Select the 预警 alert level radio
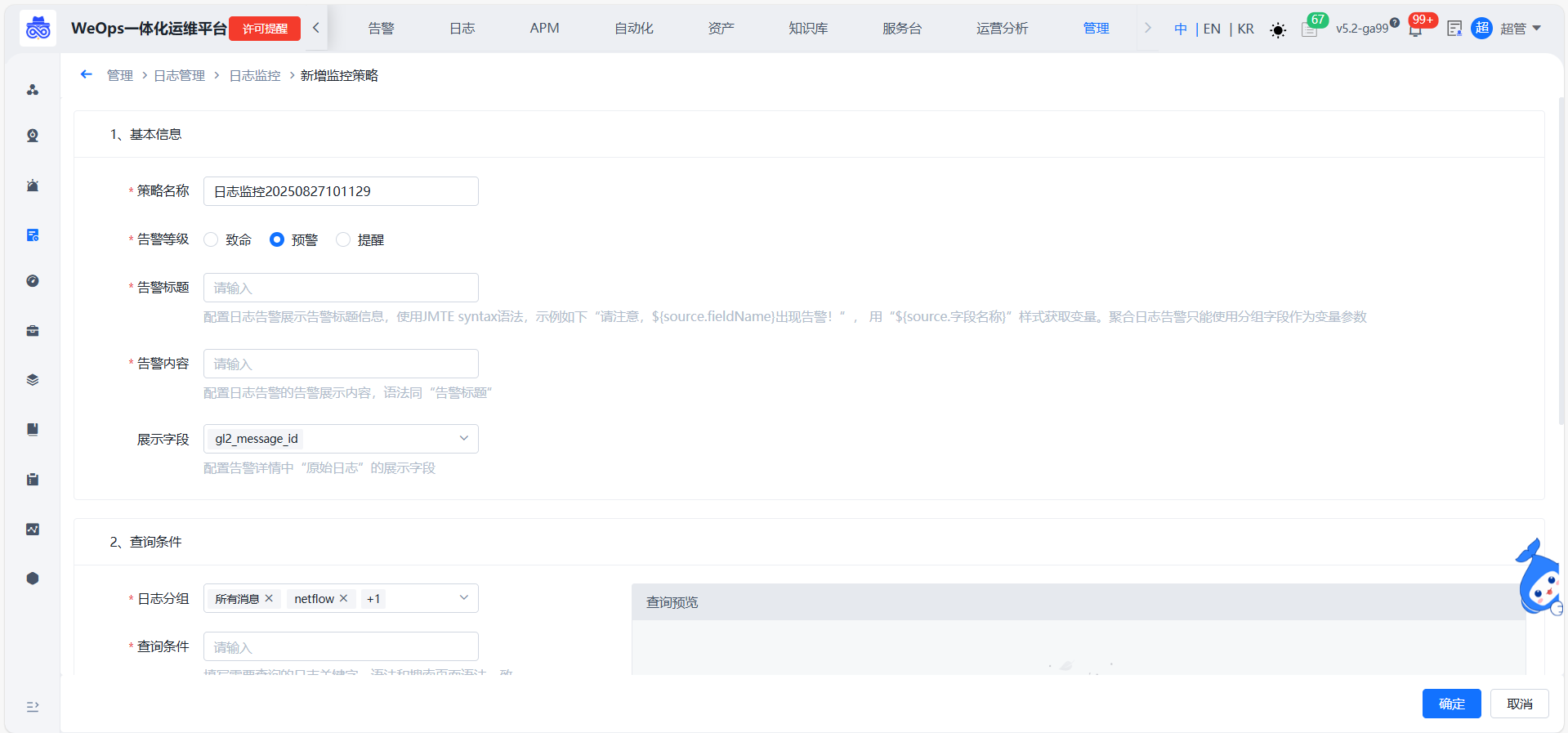The image size is (1568, 733). coord(277,239)
